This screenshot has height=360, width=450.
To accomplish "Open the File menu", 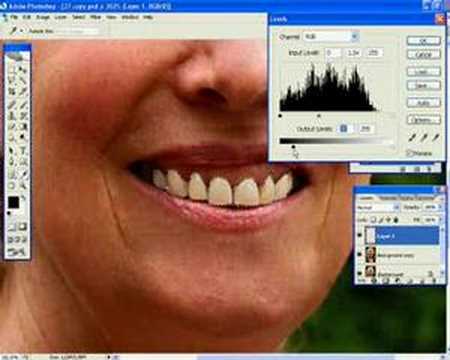I will 14,17.
